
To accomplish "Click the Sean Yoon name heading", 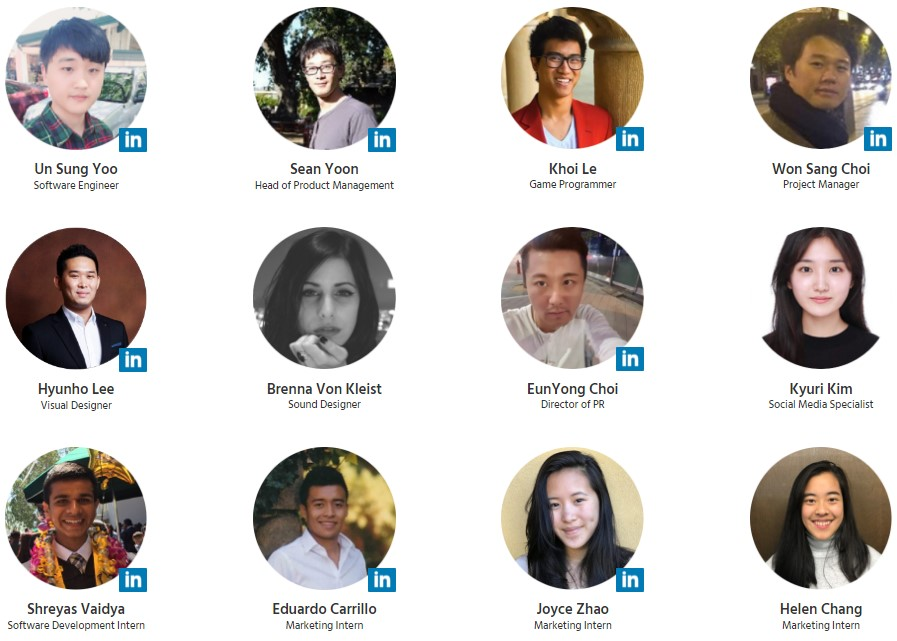I will click(x=324, y=169).
